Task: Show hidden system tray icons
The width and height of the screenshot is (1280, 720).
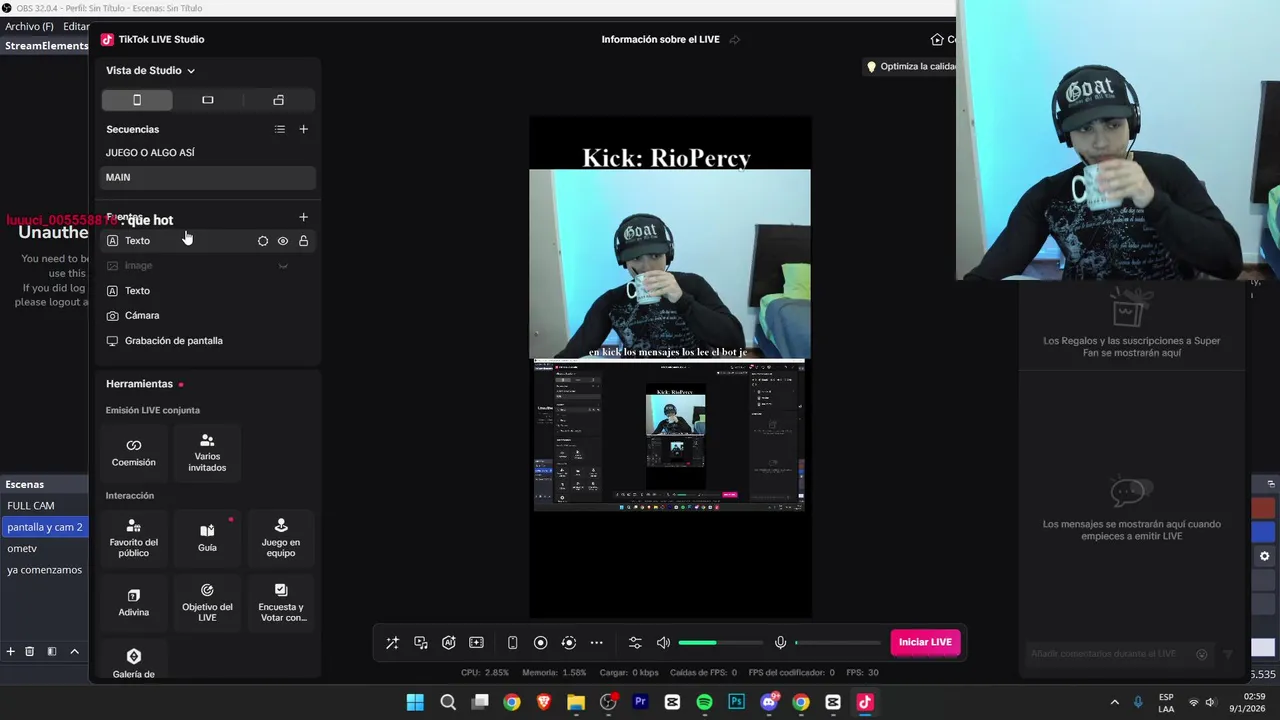Action: click(x=1115, y=702)
